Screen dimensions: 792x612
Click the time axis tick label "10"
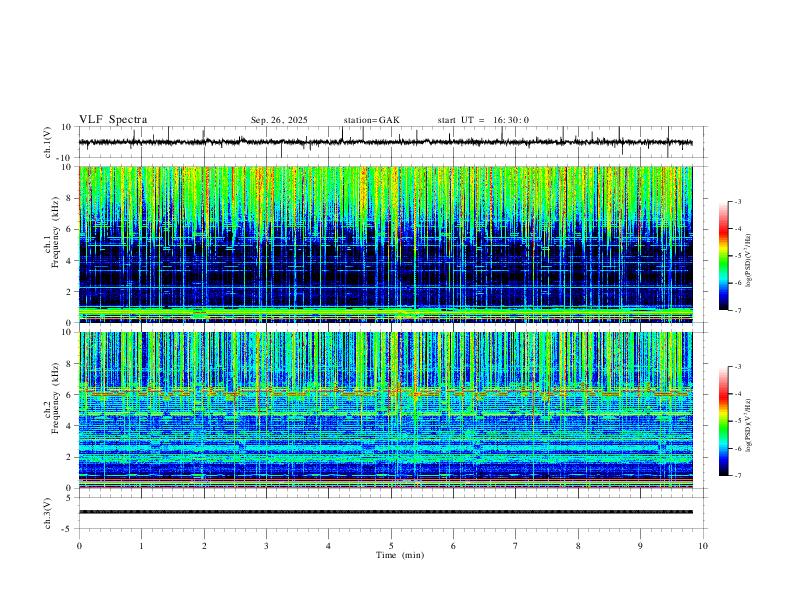[703, 546]
